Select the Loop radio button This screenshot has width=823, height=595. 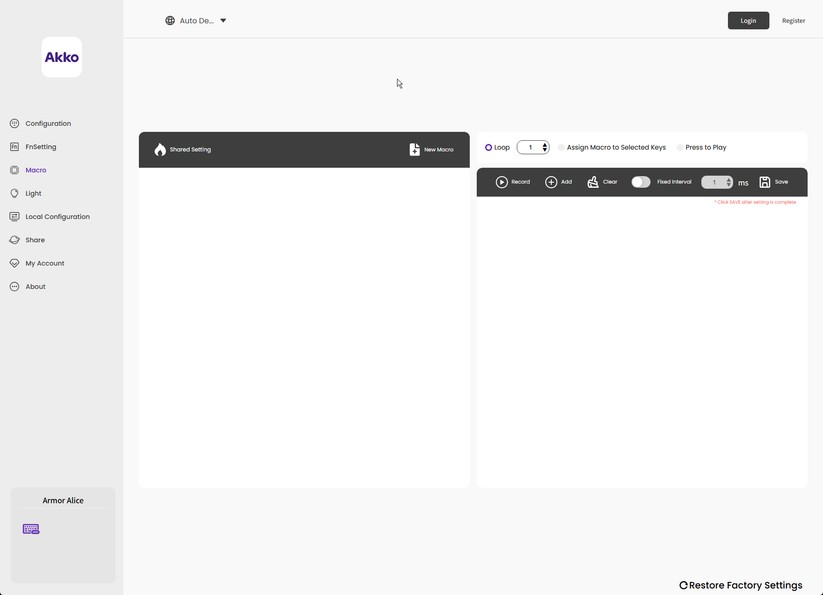tap(488, 147)
